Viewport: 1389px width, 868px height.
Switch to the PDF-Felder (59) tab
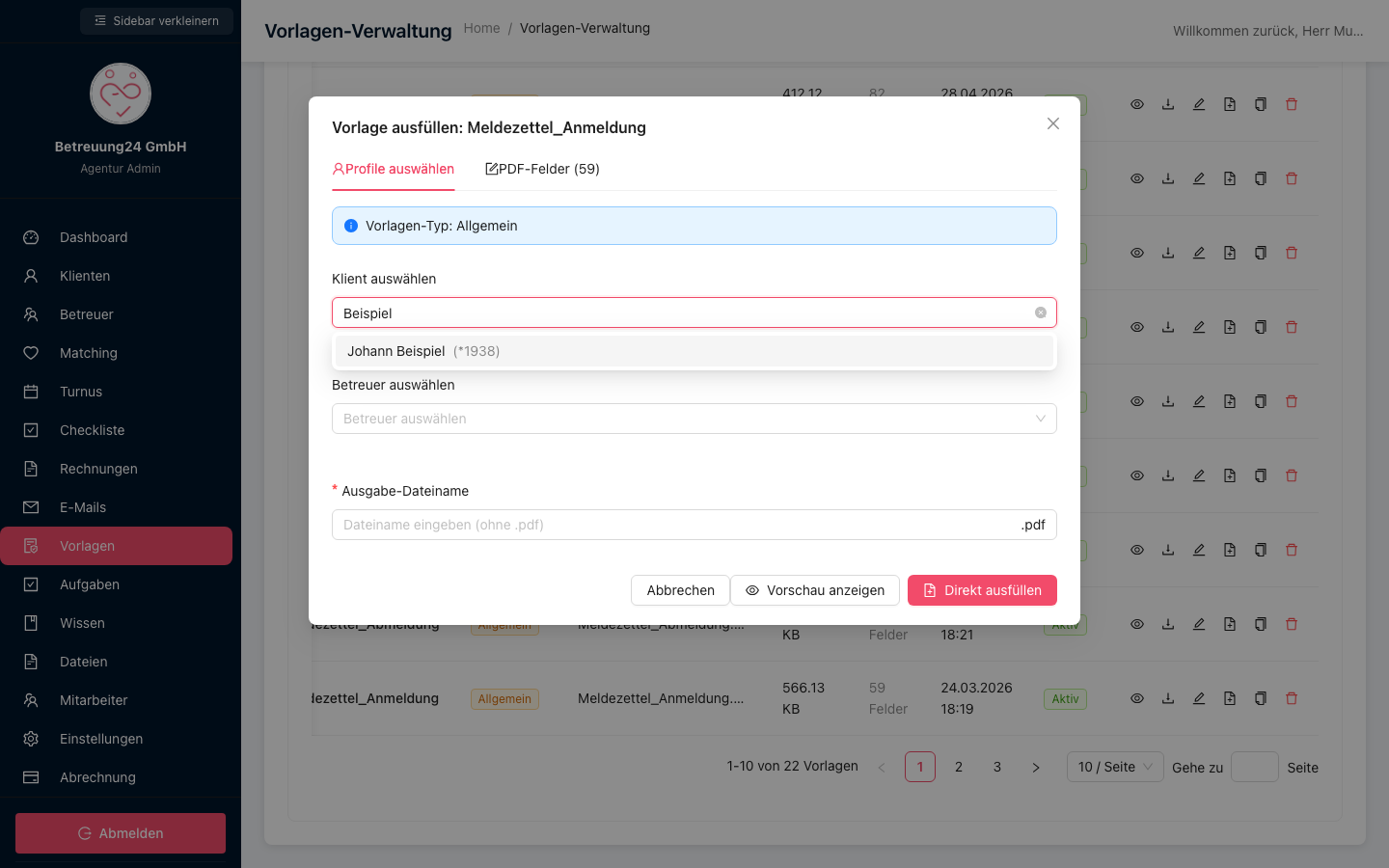pyautogui.click(x=542, y=169)
